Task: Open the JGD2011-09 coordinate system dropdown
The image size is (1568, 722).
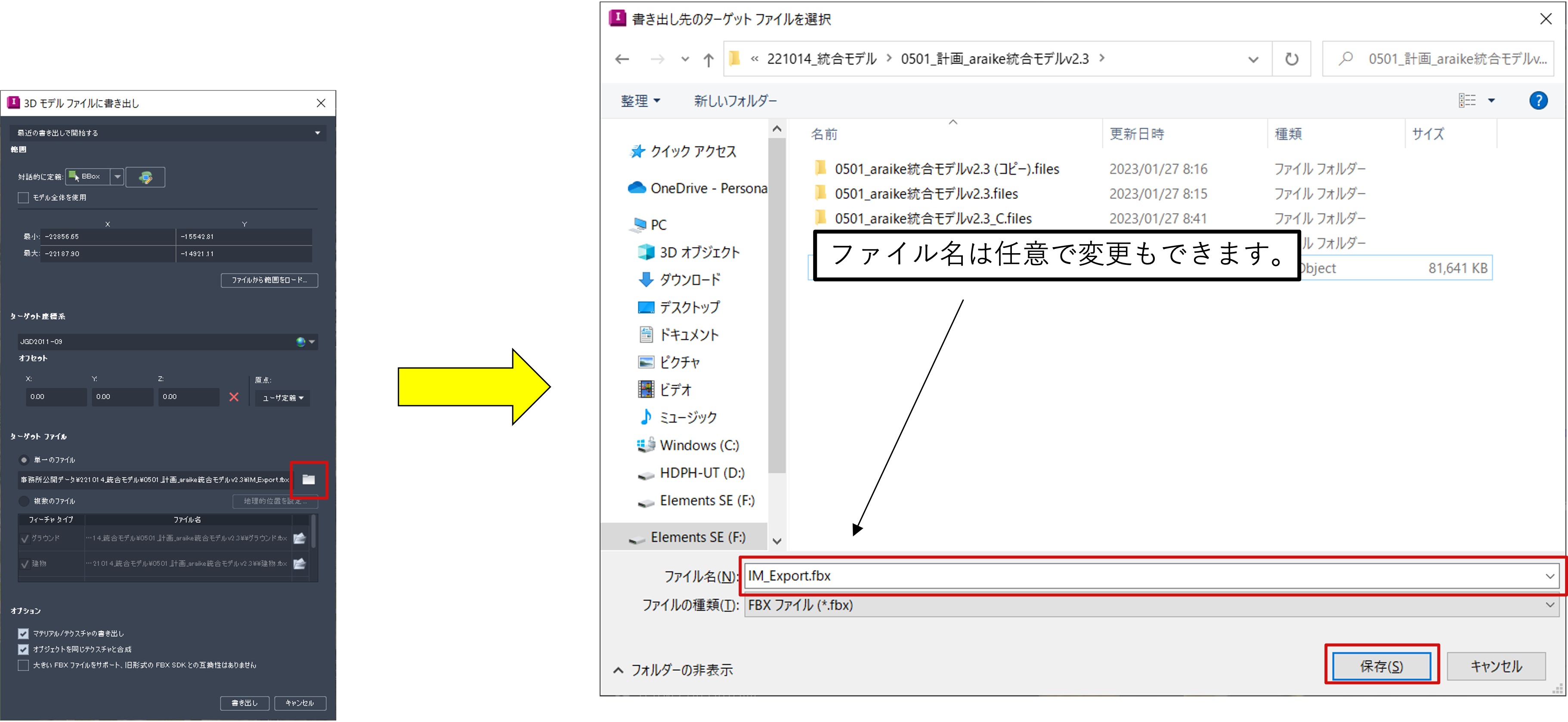Action: coord(312,341)
